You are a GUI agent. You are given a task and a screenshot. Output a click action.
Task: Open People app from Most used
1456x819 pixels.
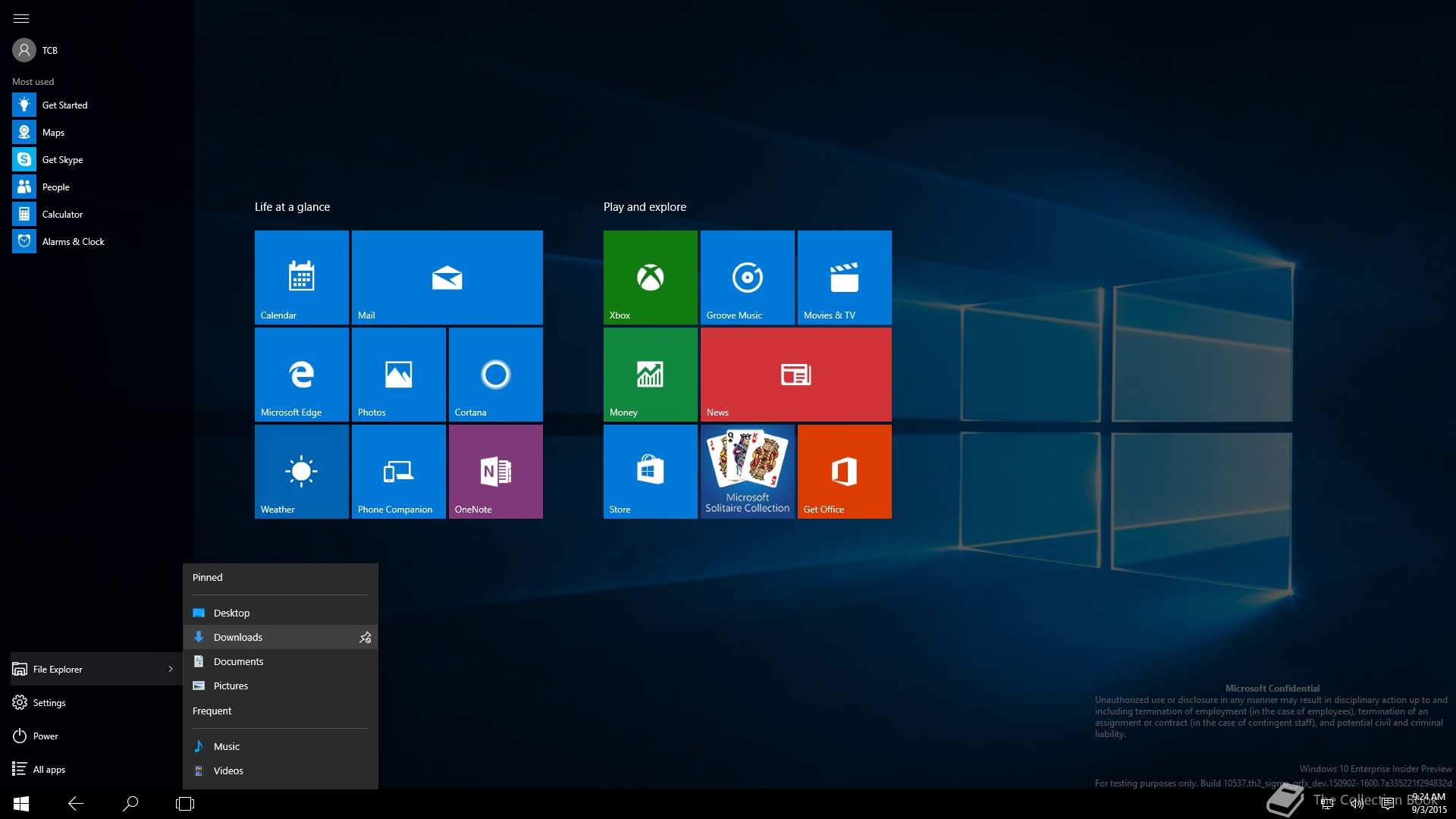[97, 187]
